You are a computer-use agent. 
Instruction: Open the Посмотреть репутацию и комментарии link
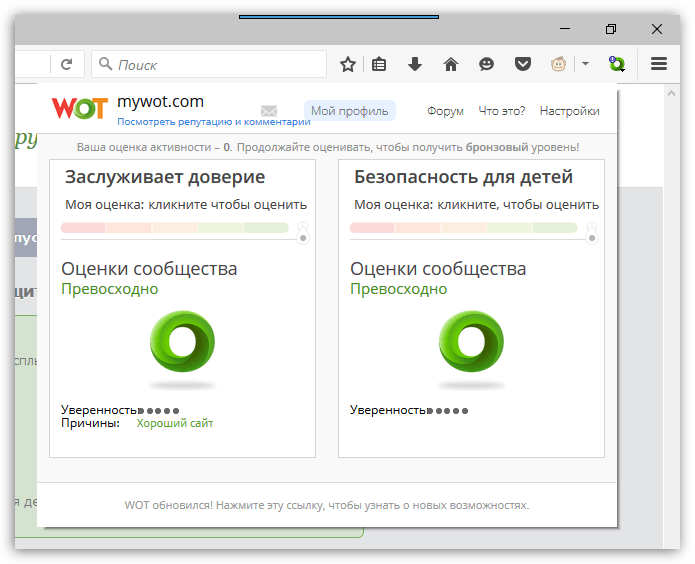214,121
